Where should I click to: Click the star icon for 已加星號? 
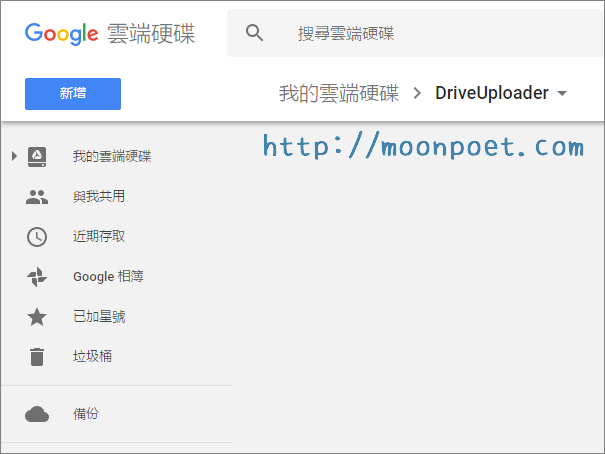click(37, 317)
